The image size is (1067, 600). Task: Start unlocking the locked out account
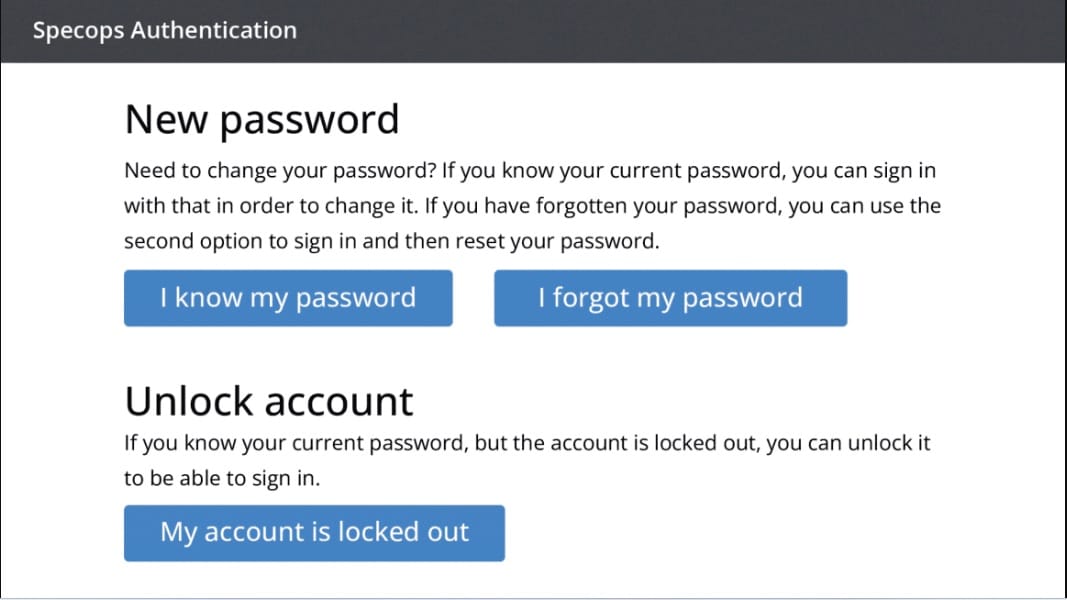[314, 533]
